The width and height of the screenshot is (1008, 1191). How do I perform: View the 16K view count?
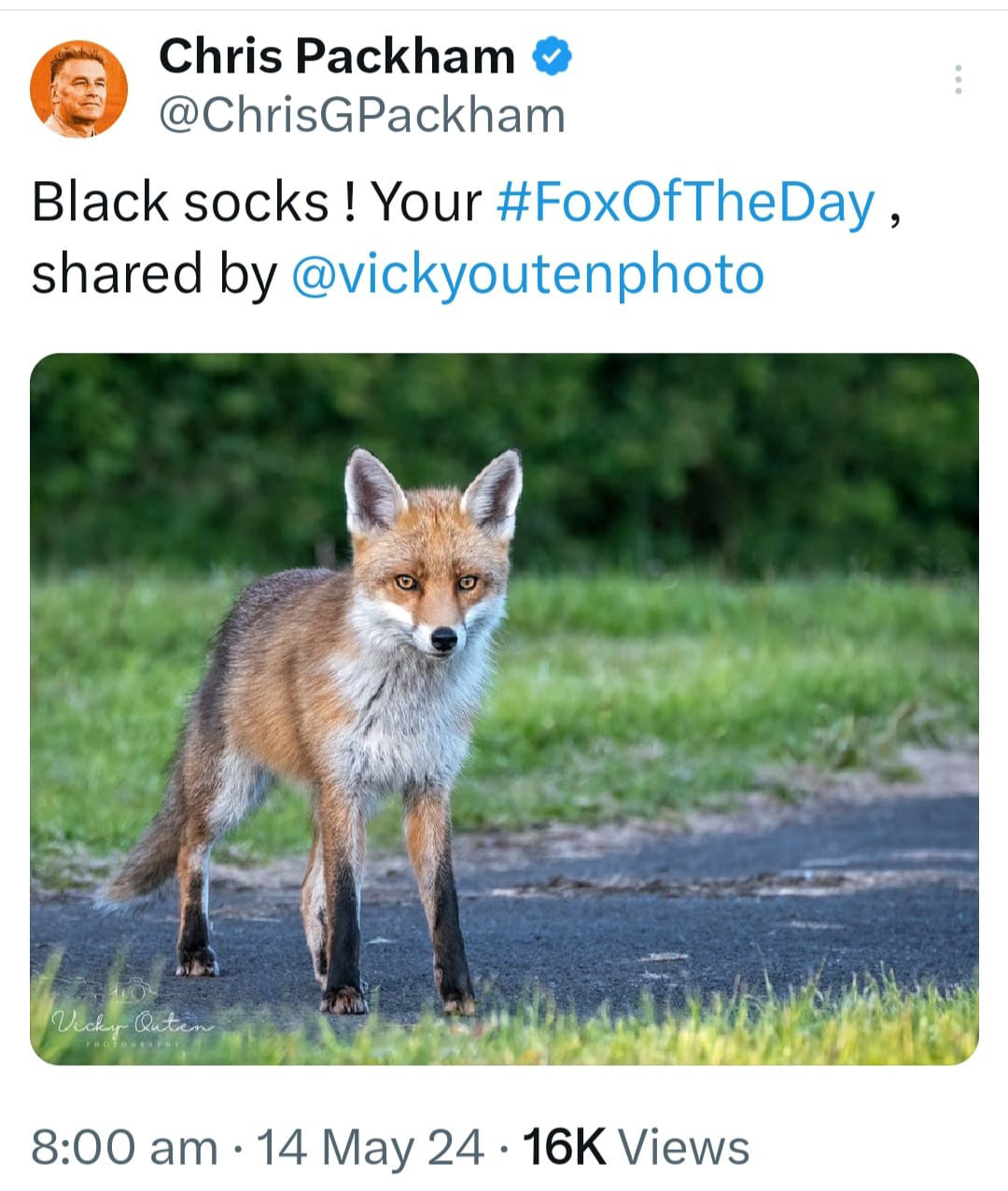tap(564, 1146)
